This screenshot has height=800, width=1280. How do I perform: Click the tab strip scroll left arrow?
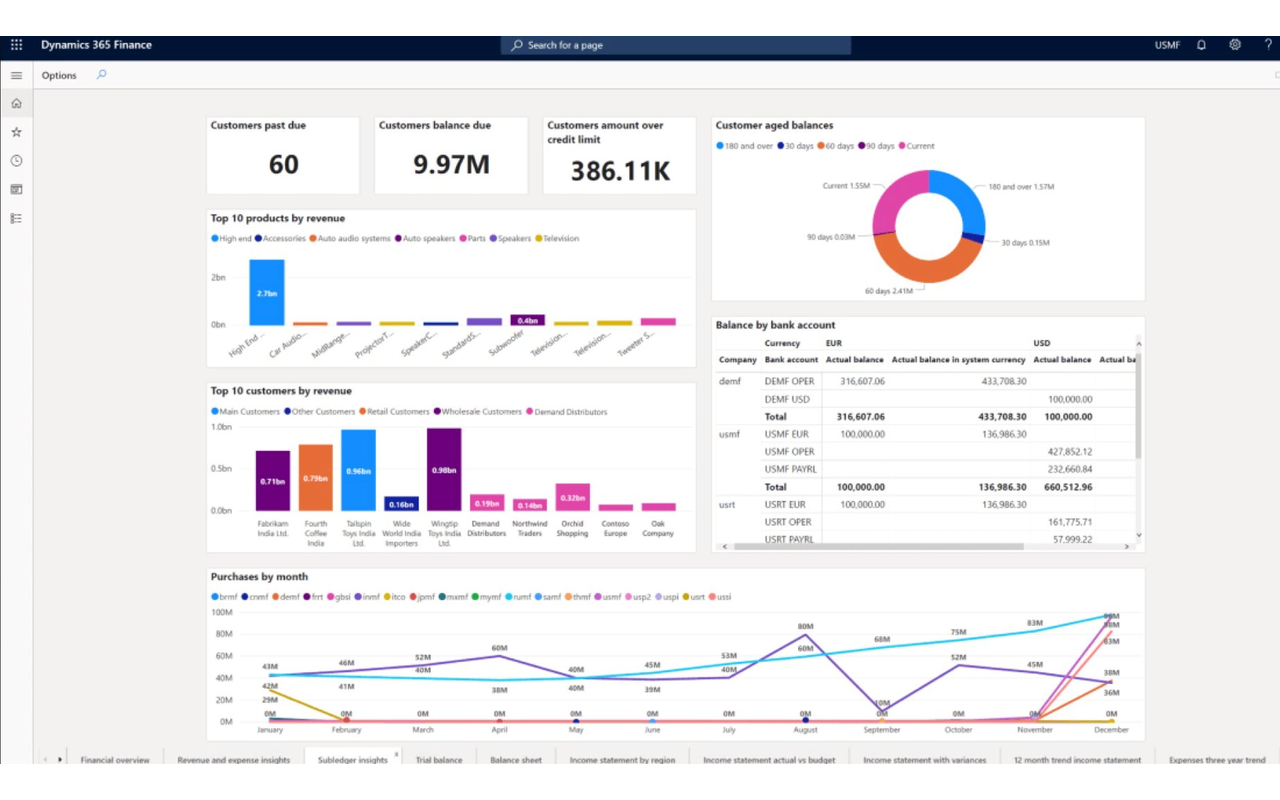click(45, 759)
